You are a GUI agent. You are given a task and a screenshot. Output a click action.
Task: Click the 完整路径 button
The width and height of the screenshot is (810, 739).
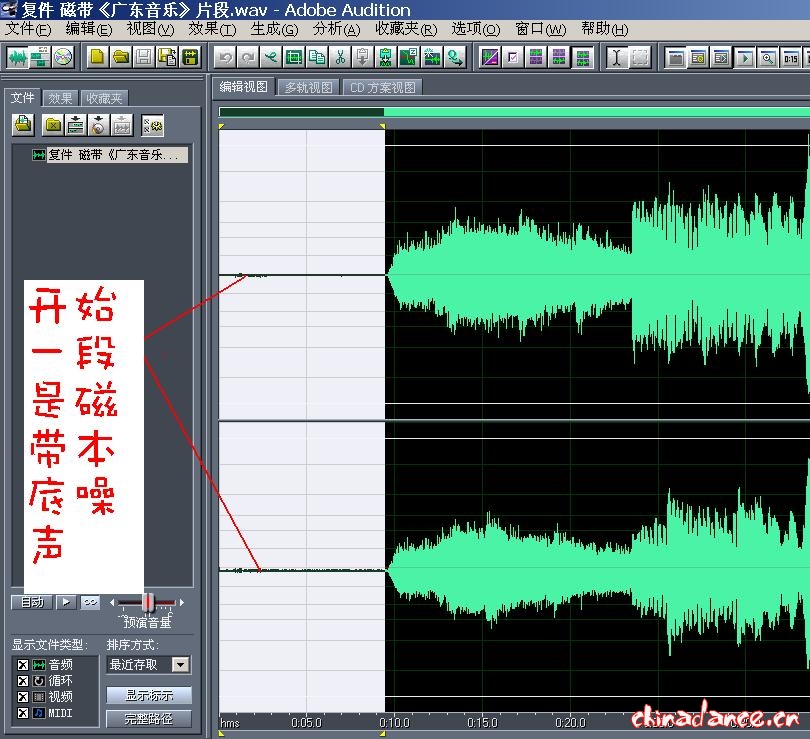point(148,718)
